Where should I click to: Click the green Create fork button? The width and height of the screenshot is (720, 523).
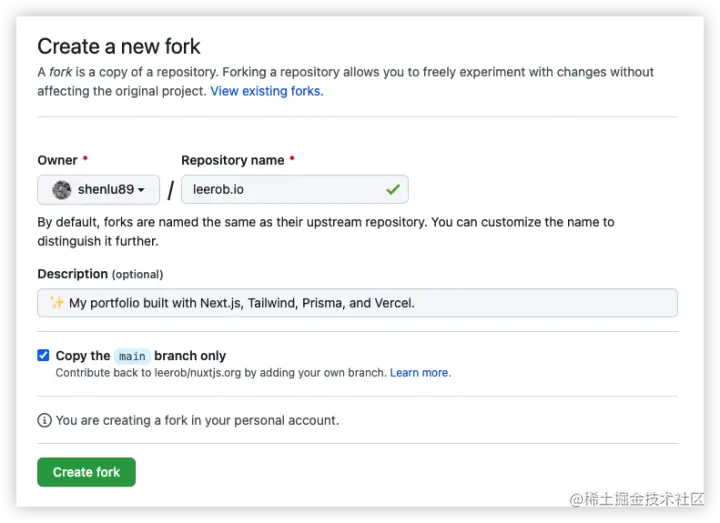point(86,472)
